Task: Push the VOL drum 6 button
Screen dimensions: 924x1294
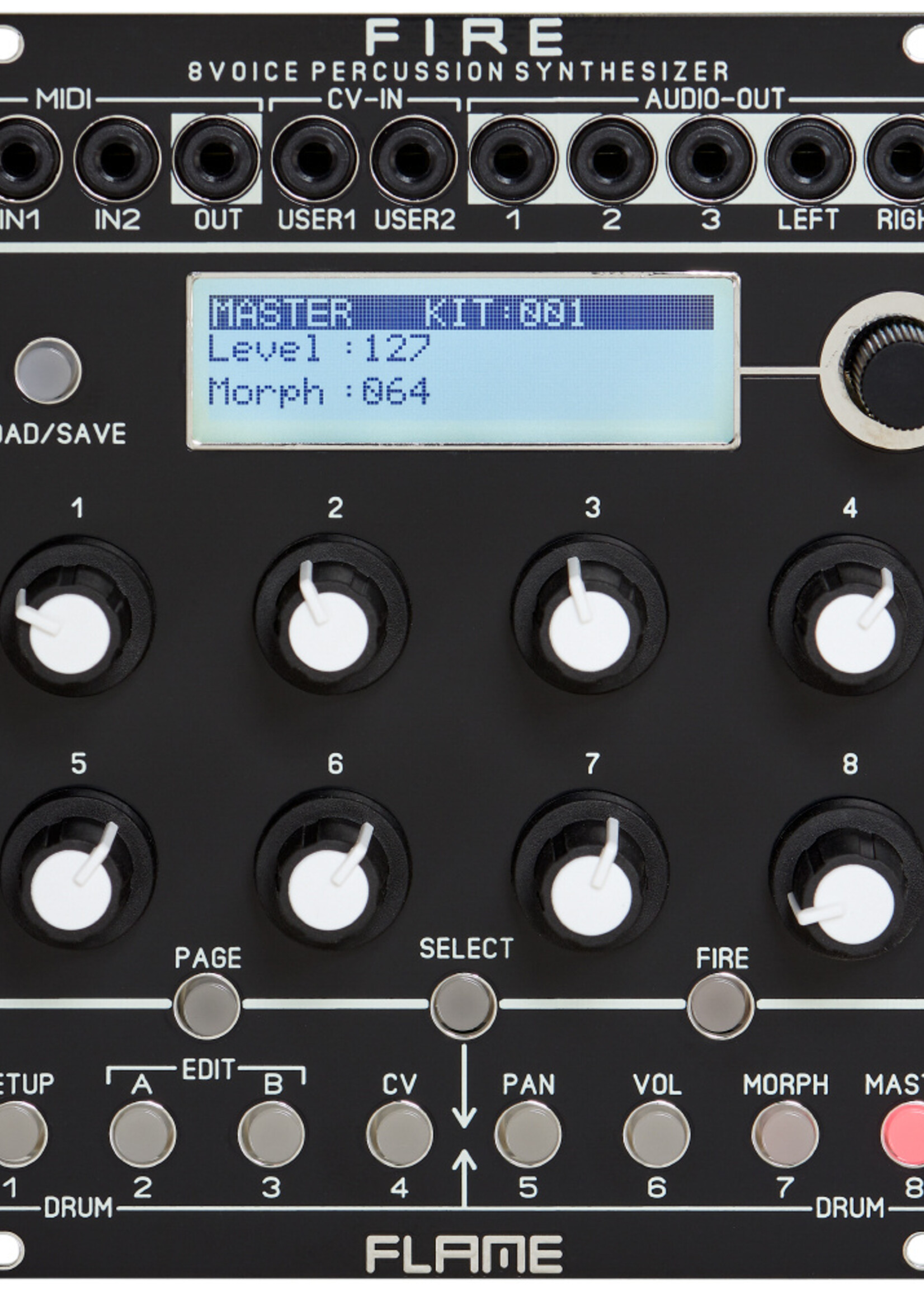Action: (x=657, y=1134)
